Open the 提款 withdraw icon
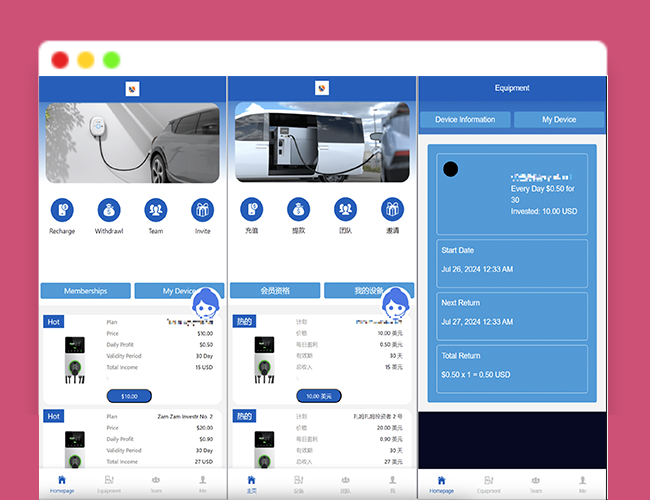650x500 pixels. 298,210
